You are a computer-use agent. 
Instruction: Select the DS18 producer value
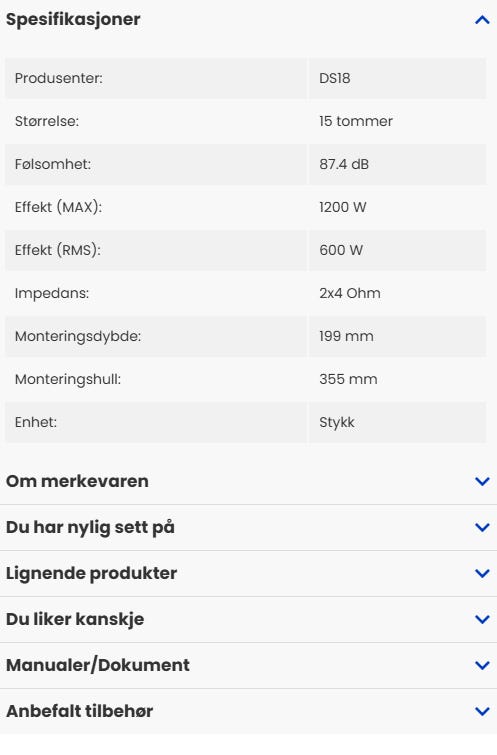(x=335, y=78)
